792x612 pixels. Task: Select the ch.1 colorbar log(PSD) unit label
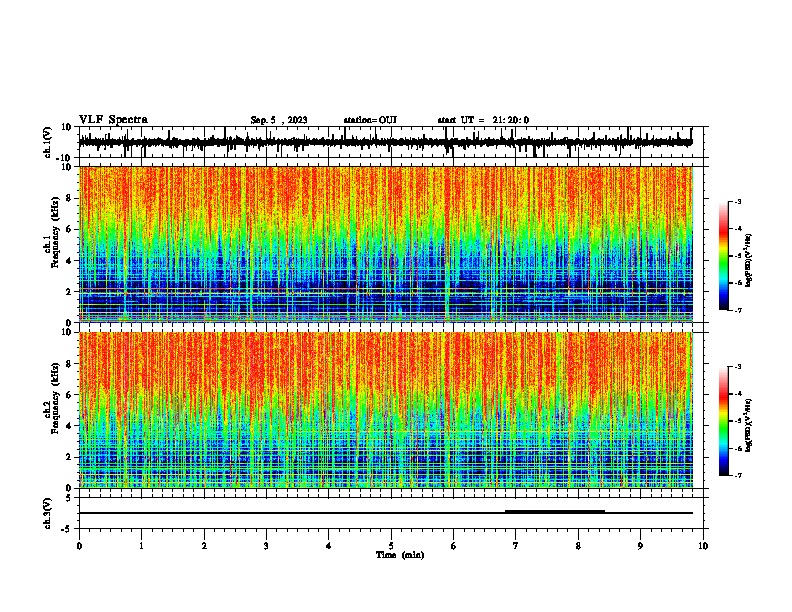(x=748, y=260)
